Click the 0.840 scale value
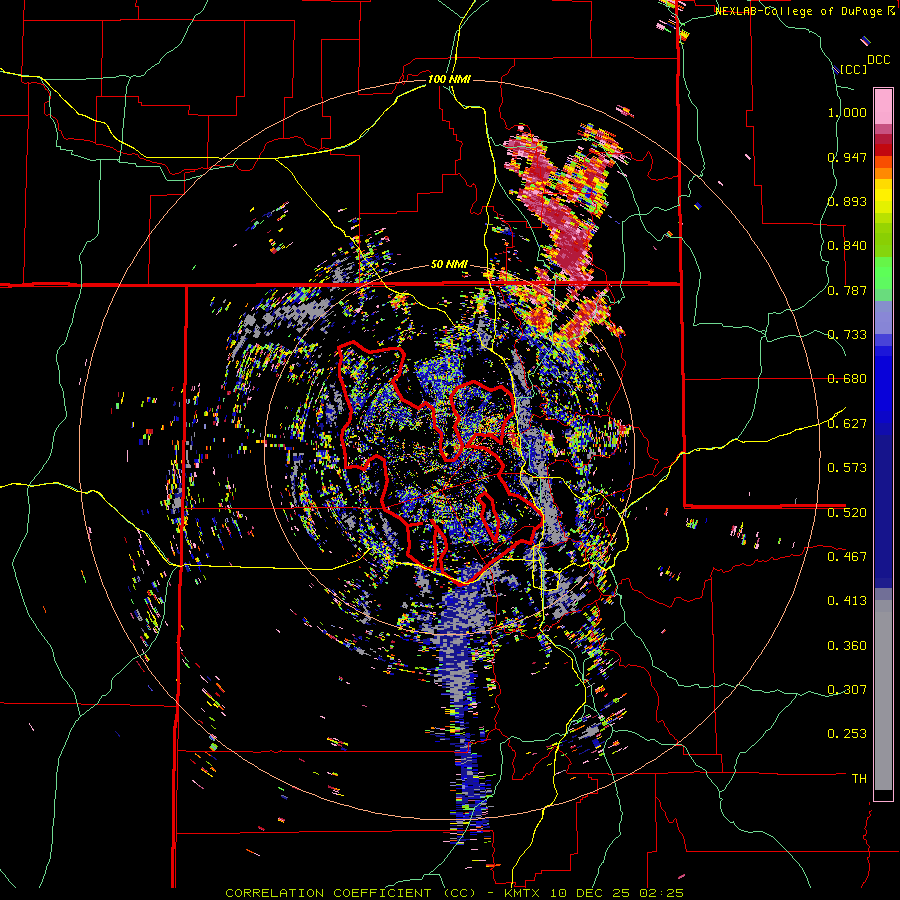Image resolution: width=900 pixels, height=900 pixels. (x=847, y=246)
